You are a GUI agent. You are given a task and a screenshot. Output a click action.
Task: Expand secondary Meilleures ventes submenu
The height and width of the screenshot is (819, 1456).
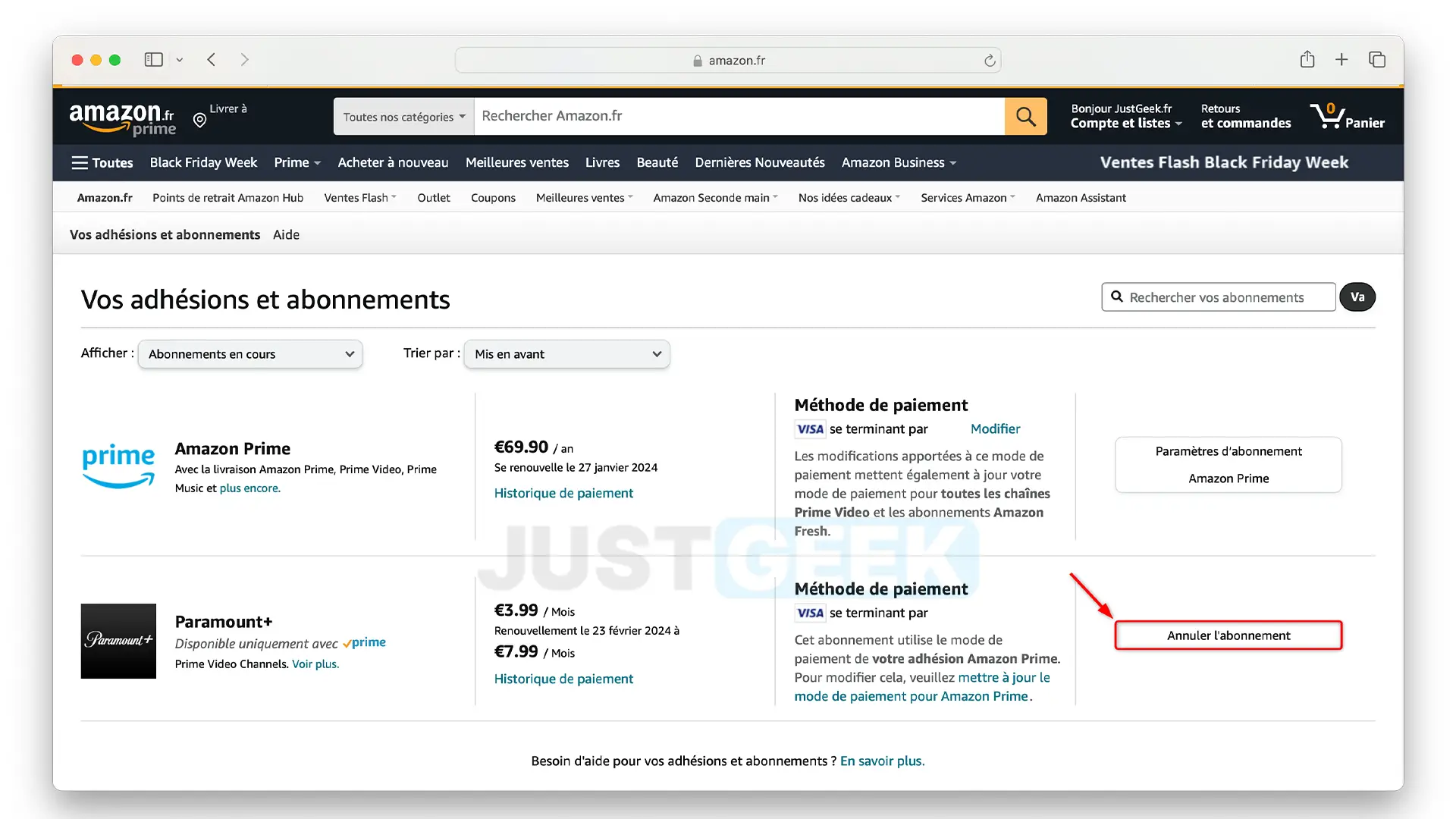(584, 198)
